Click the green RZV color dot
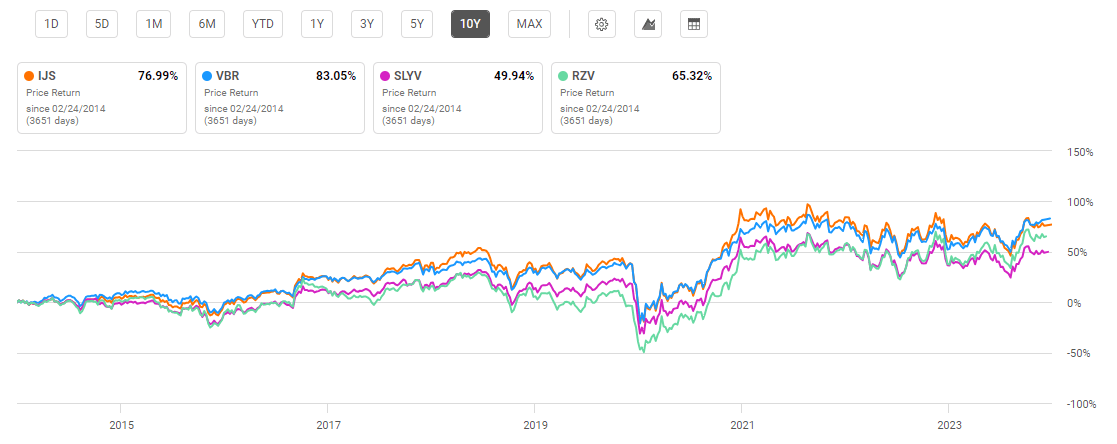 click(x=565, y=76)
